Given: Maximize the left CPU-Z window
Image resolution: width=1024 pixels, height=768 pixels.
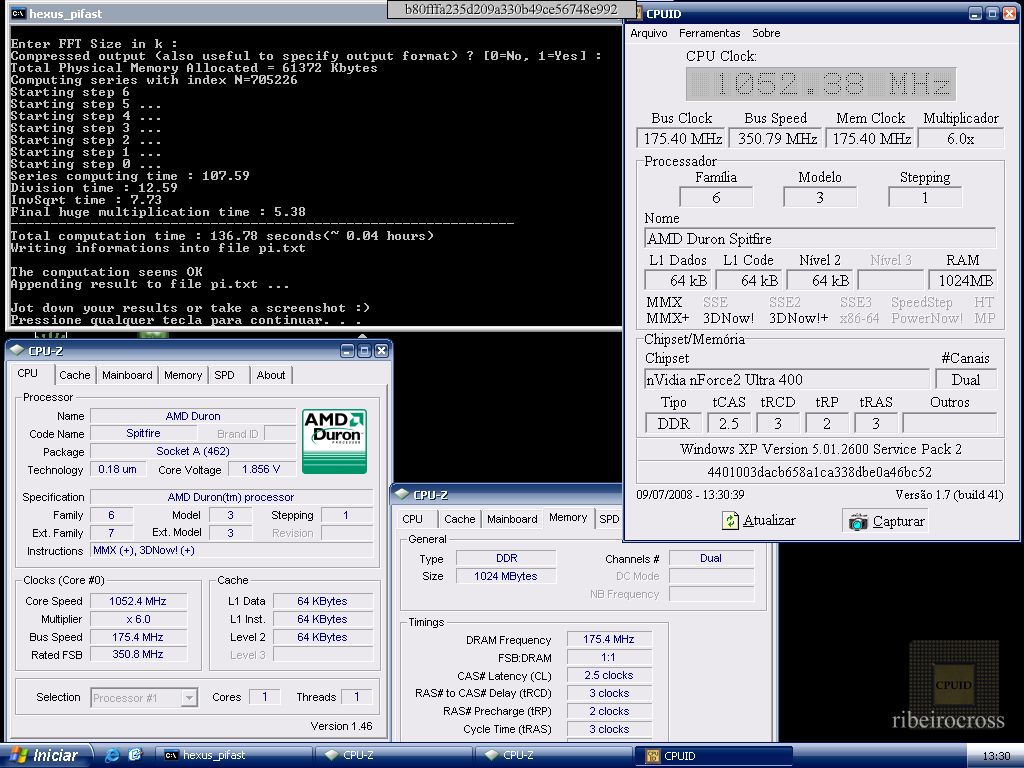Looking at the screenshot, I should (x=364, y=351).
